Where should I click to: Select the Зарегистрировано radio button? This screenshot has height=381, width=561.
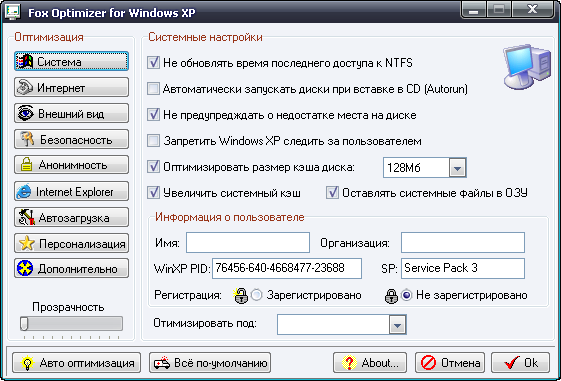click(x=257, y=295)
